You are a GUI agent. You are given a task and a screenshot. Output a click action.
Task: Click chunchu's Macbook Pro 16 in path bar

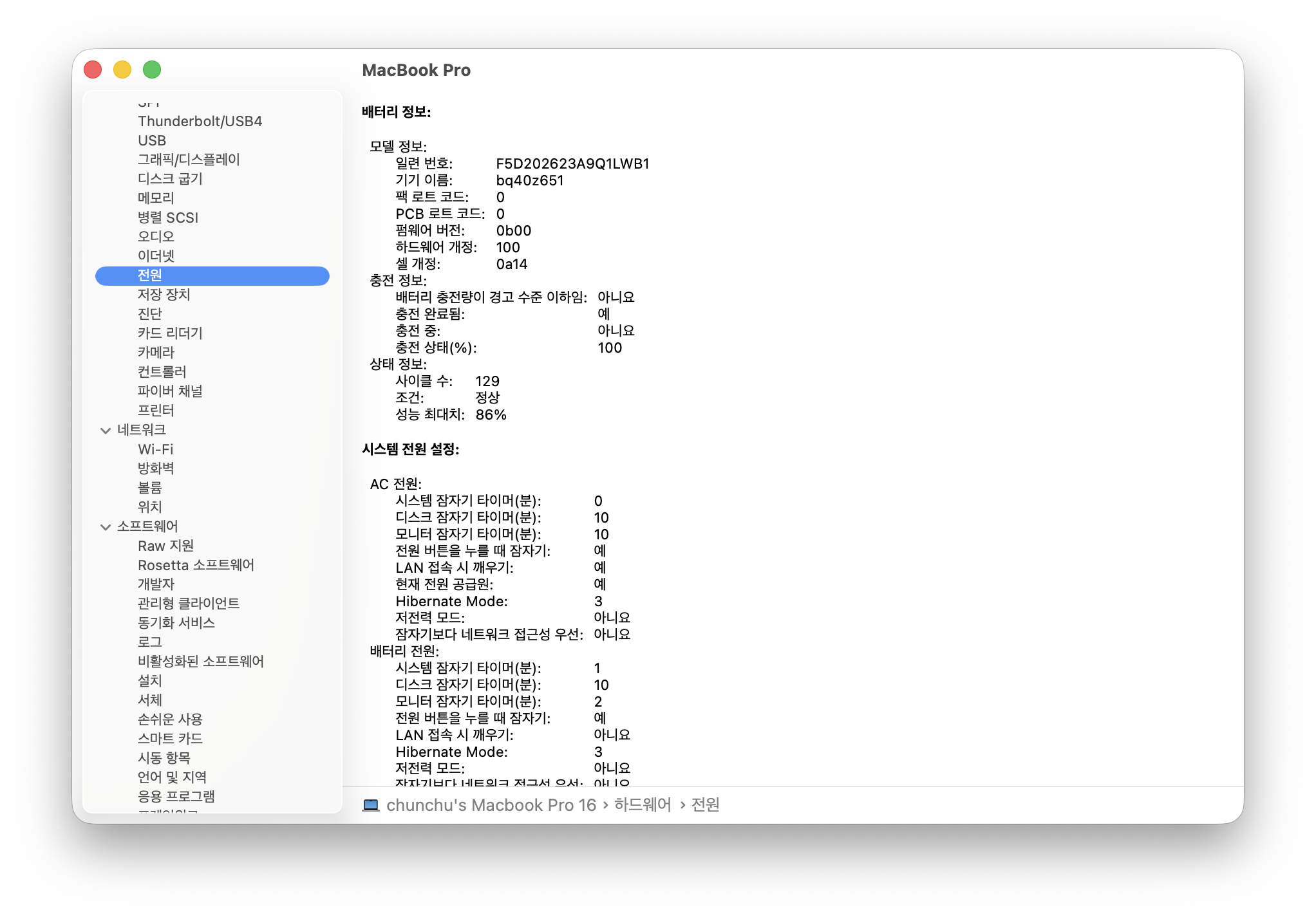(x=491, y=805)
